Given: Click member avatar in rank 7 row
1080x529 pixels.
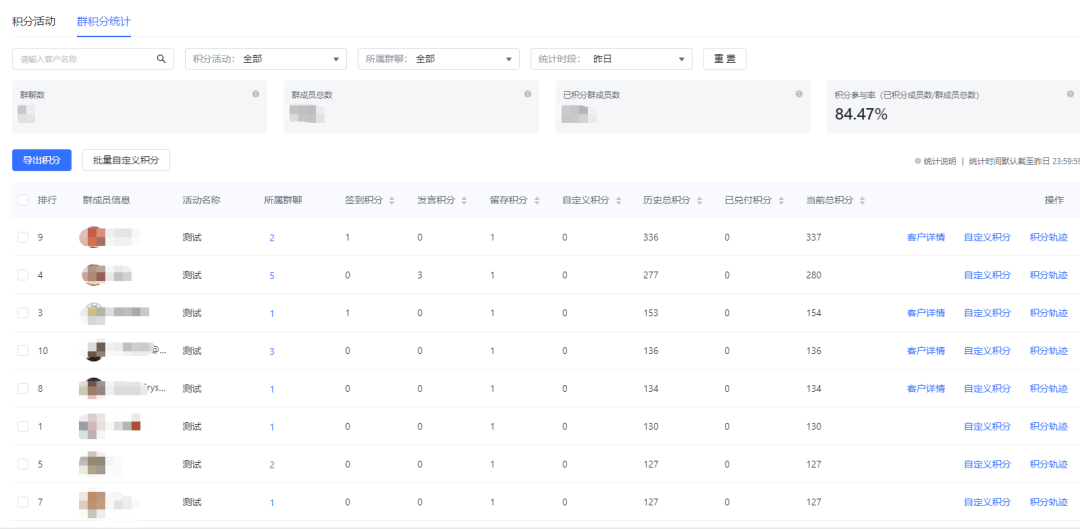Looking at the screenshot, I should [x=93, y=502].
